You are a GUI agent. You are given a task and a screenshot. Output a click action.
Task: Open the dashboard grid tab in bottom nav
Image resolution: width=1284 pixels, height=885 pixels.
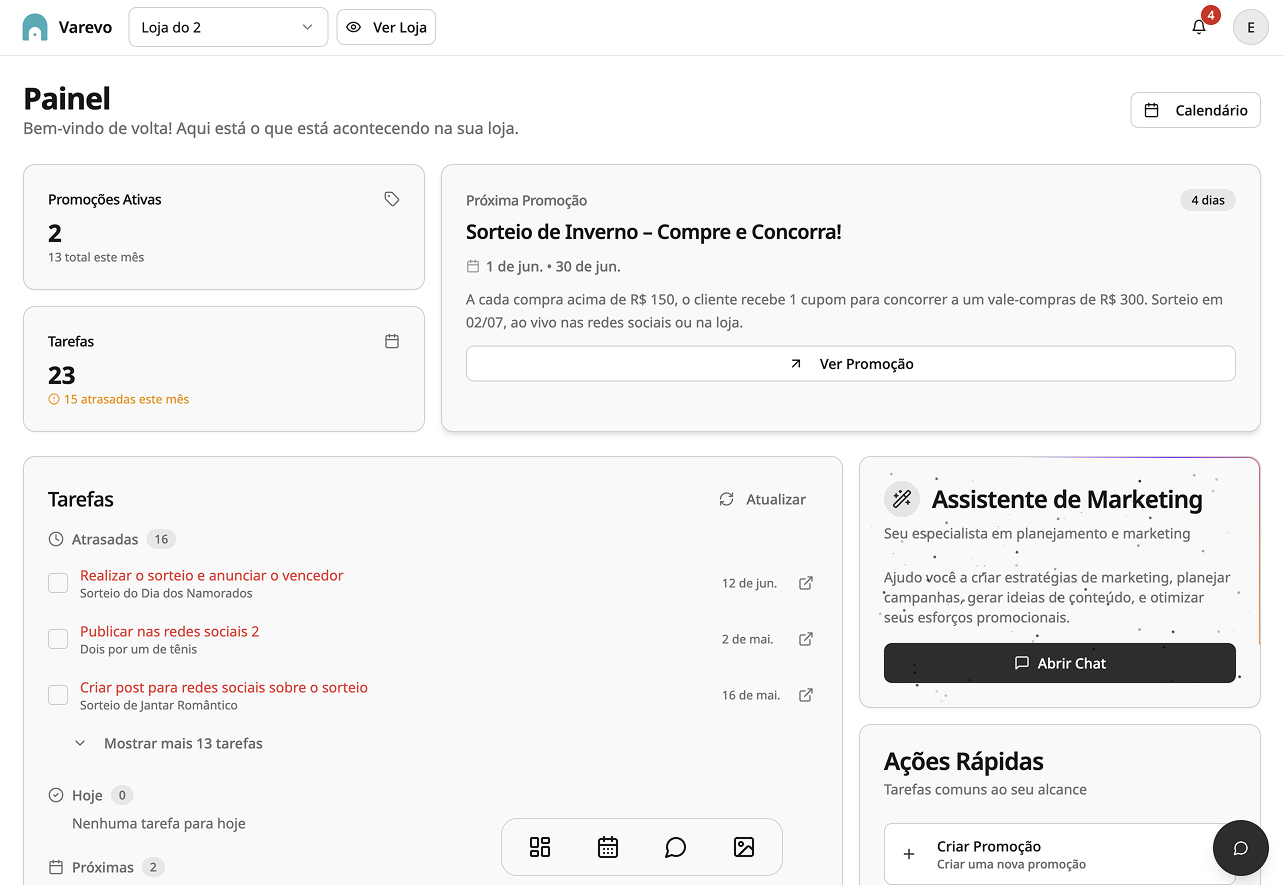pyautogui.click(x=540, y=847)
